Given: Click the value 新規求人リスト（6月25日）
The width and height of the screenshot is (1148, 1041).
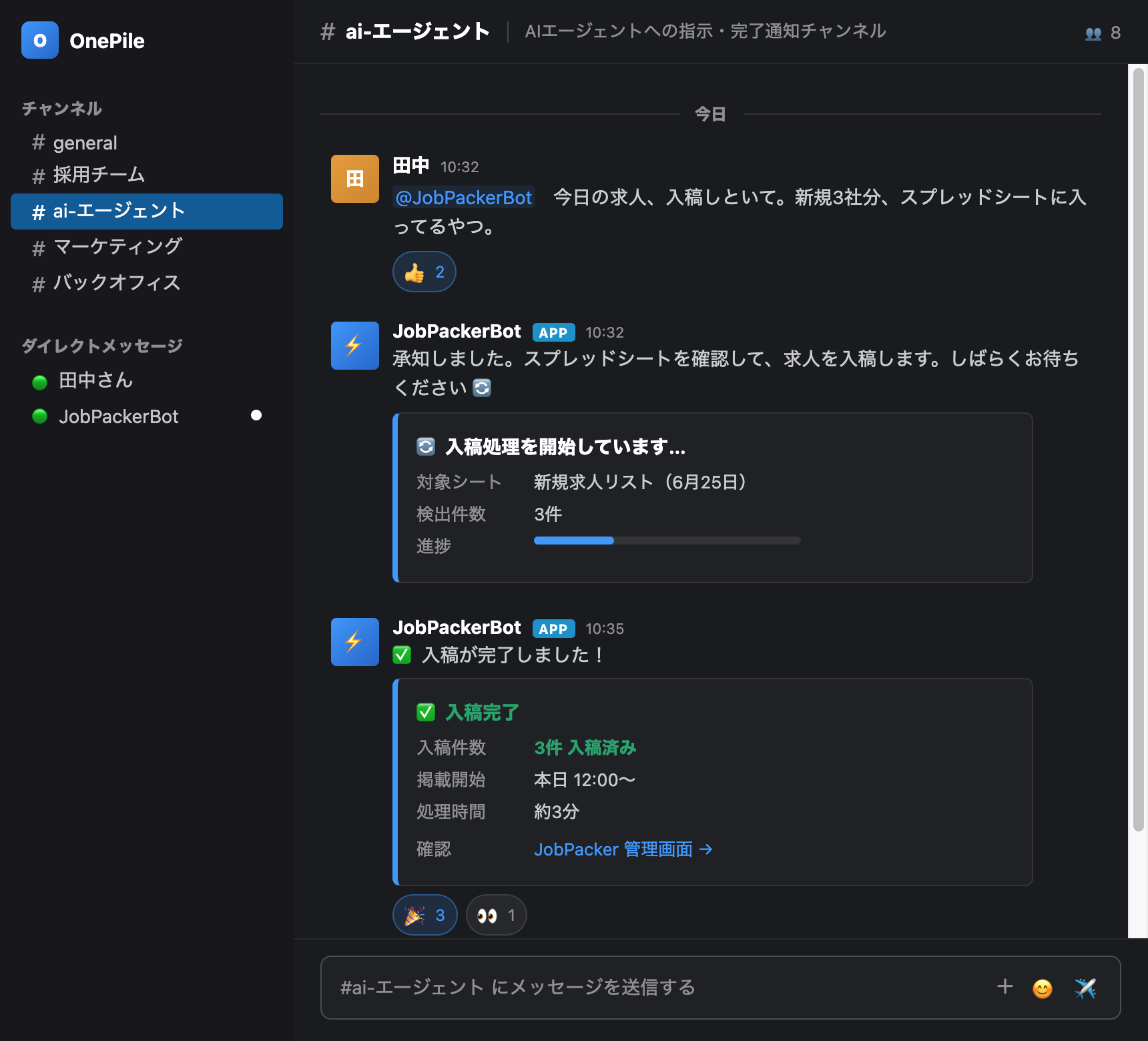Looking at the screenshot, I should click(643, 482).
